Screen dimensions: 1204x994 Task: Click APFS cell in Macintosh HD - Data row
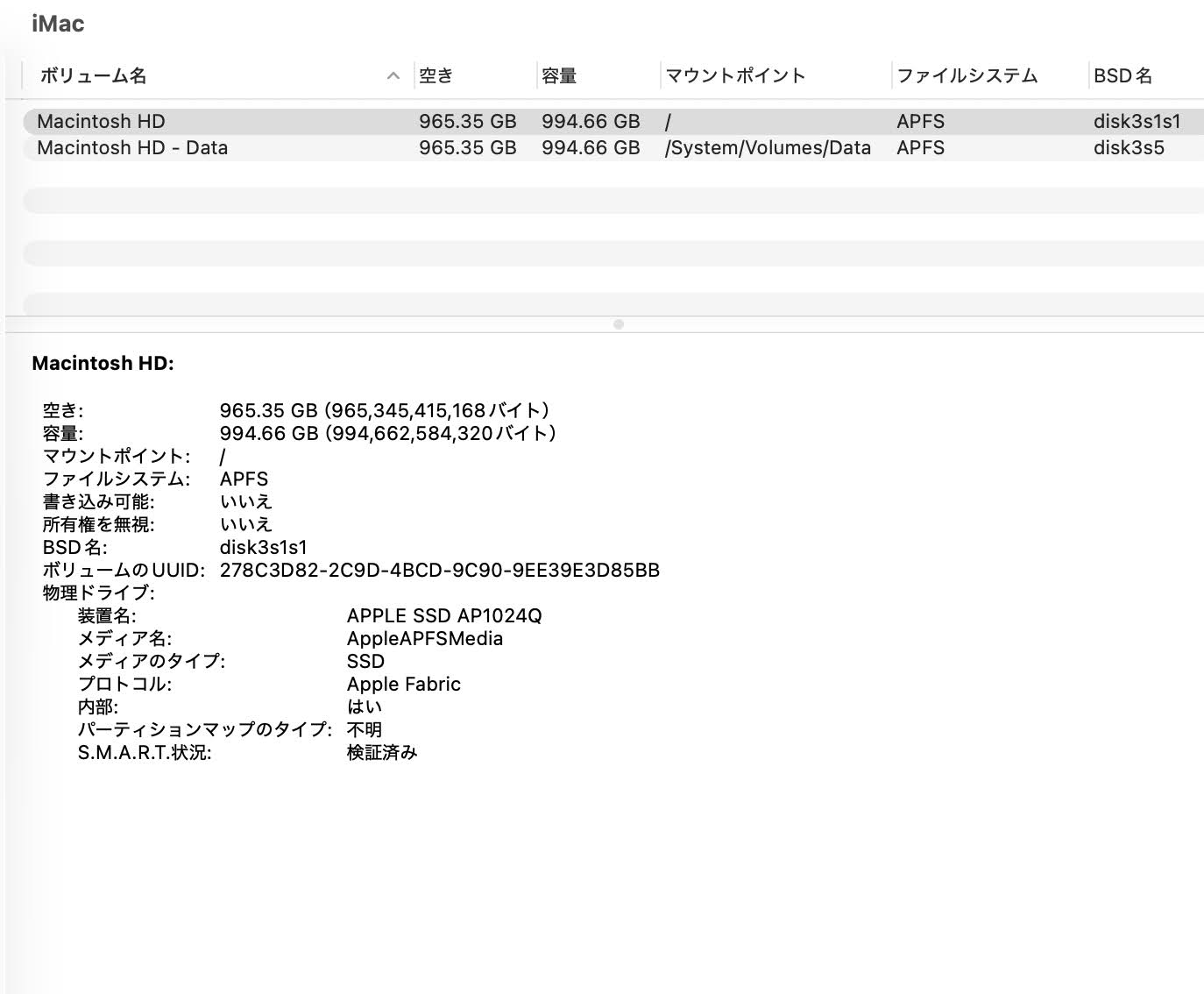tap(920, 147)
